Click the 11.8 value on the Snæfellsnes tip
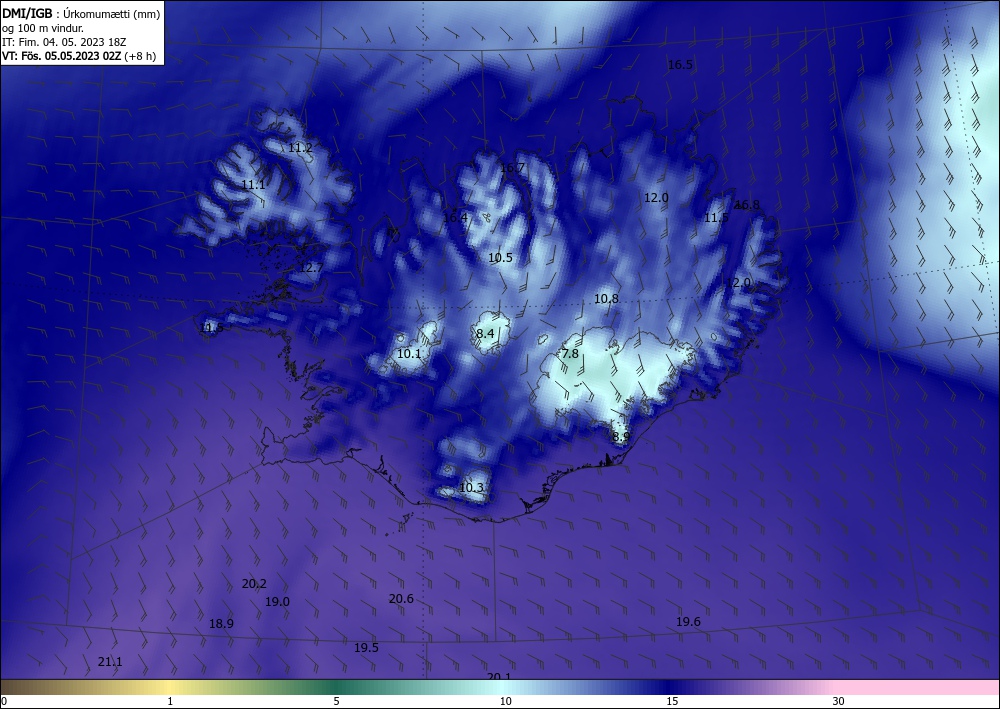 212,328
